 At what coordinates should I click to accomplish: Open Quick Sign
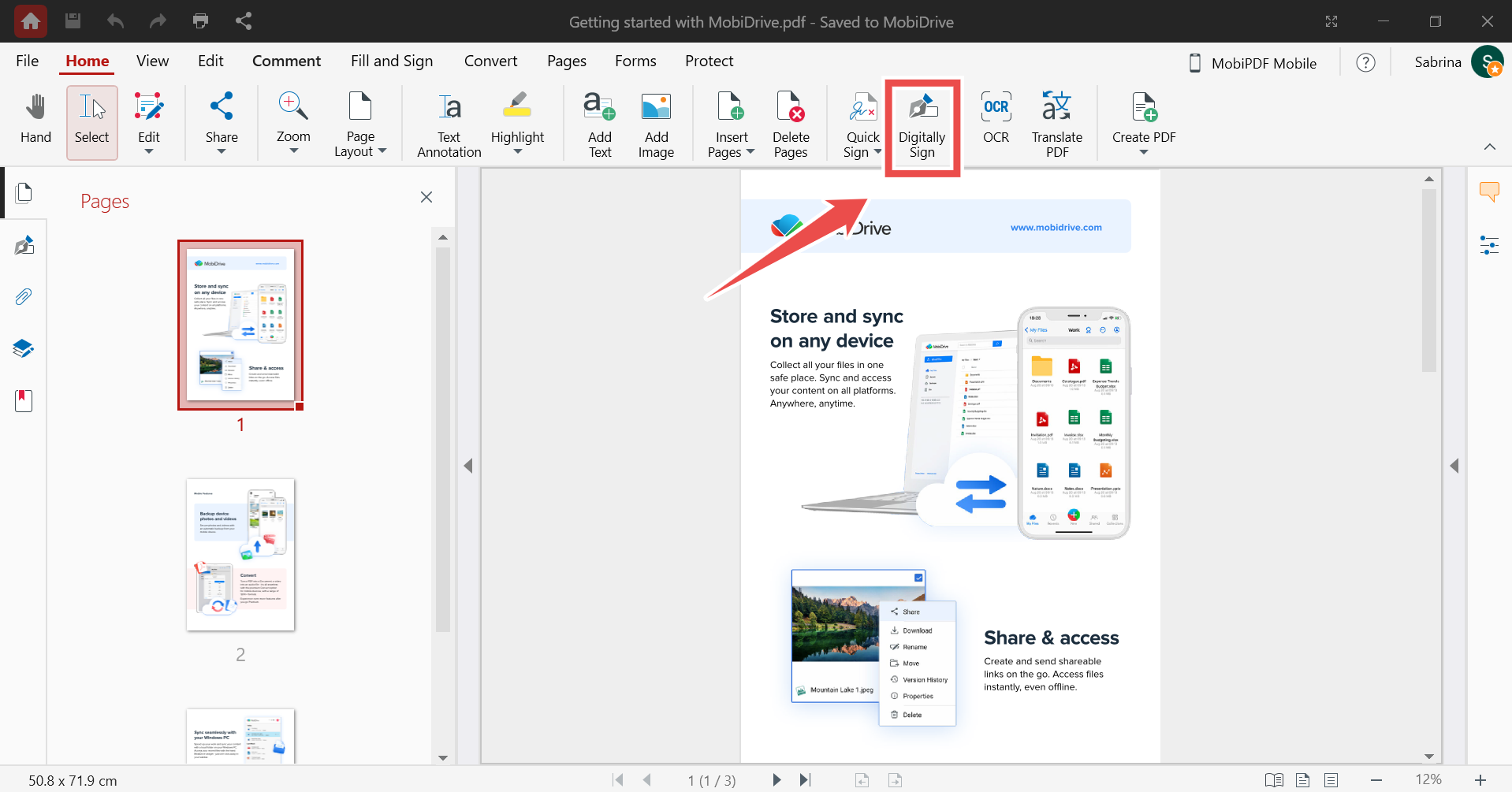(x=862, y=124)
